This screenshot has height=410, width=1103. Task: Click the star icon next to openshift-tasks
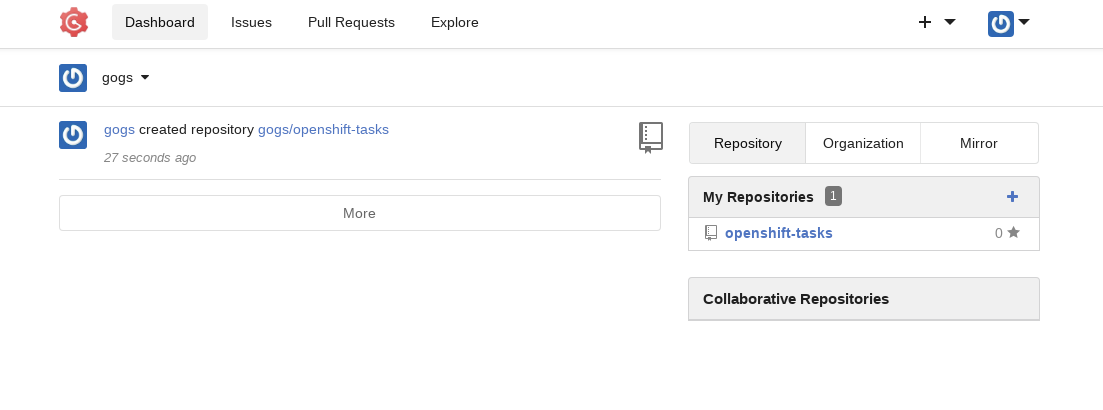(x=1014, y=232)
